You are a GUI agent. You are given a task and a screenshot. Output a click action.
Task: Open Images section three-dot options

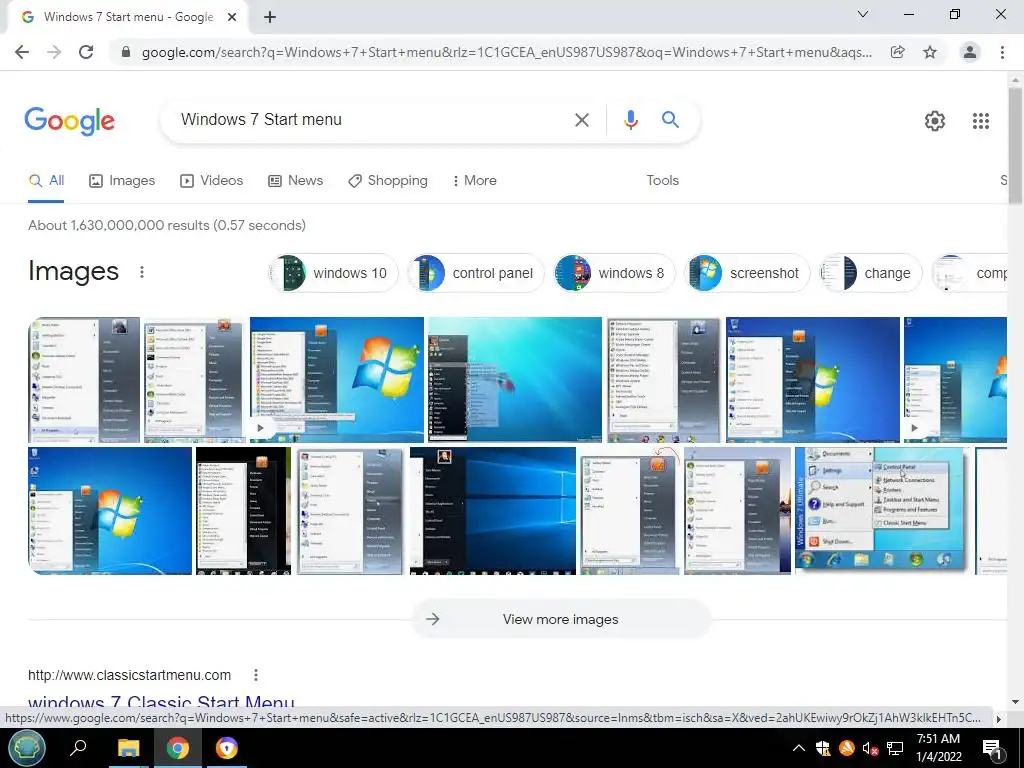click(142, 272)
